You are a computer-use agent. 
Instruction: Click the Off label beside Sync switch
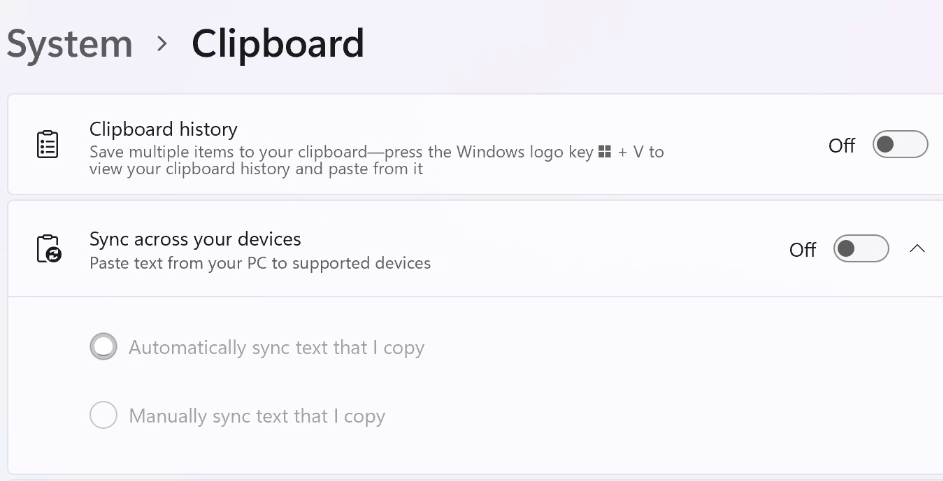pos(802,250)
